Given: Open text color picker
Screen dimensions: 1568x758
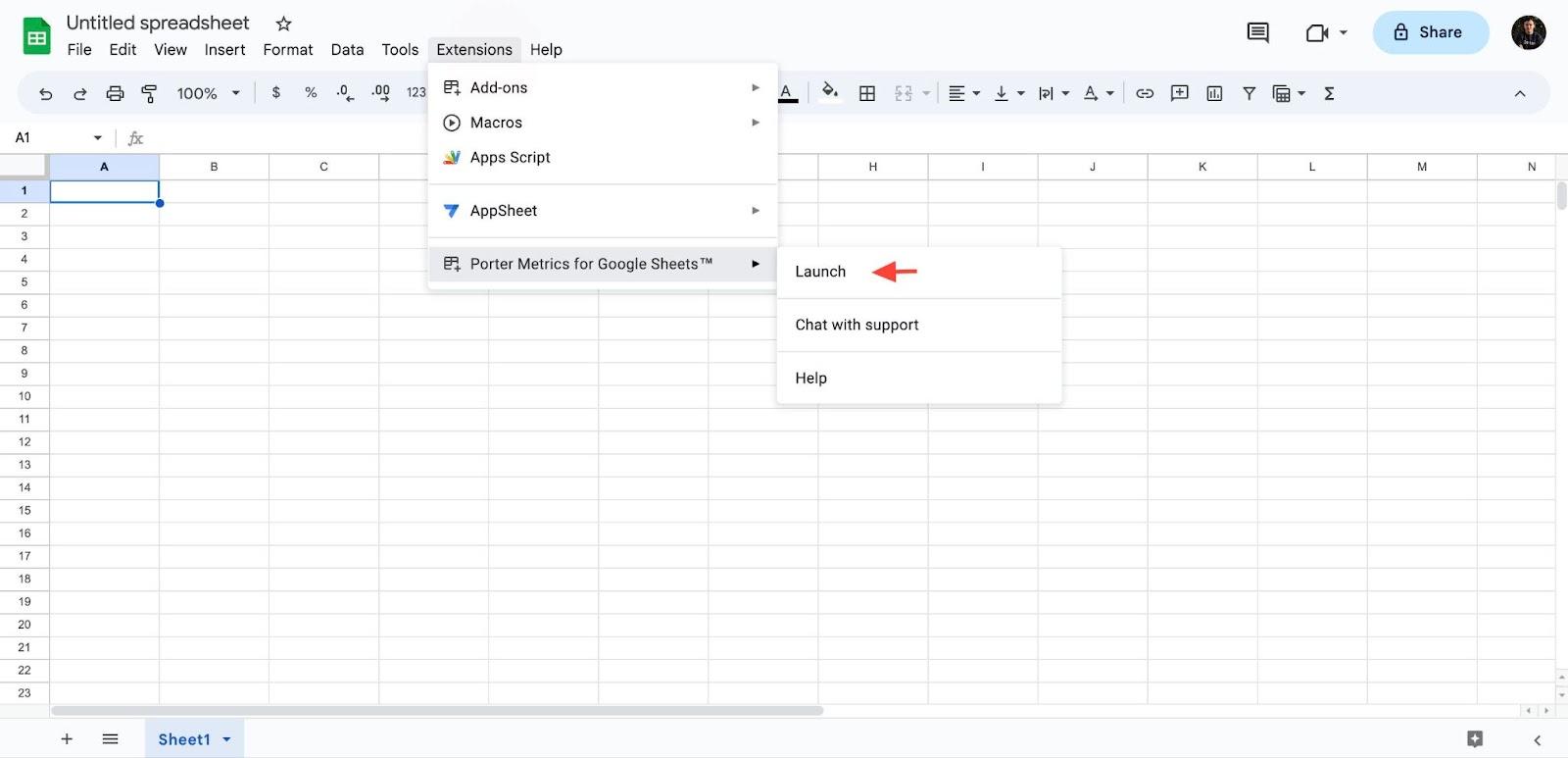Looking at the screenshot, I should point(787,93).
